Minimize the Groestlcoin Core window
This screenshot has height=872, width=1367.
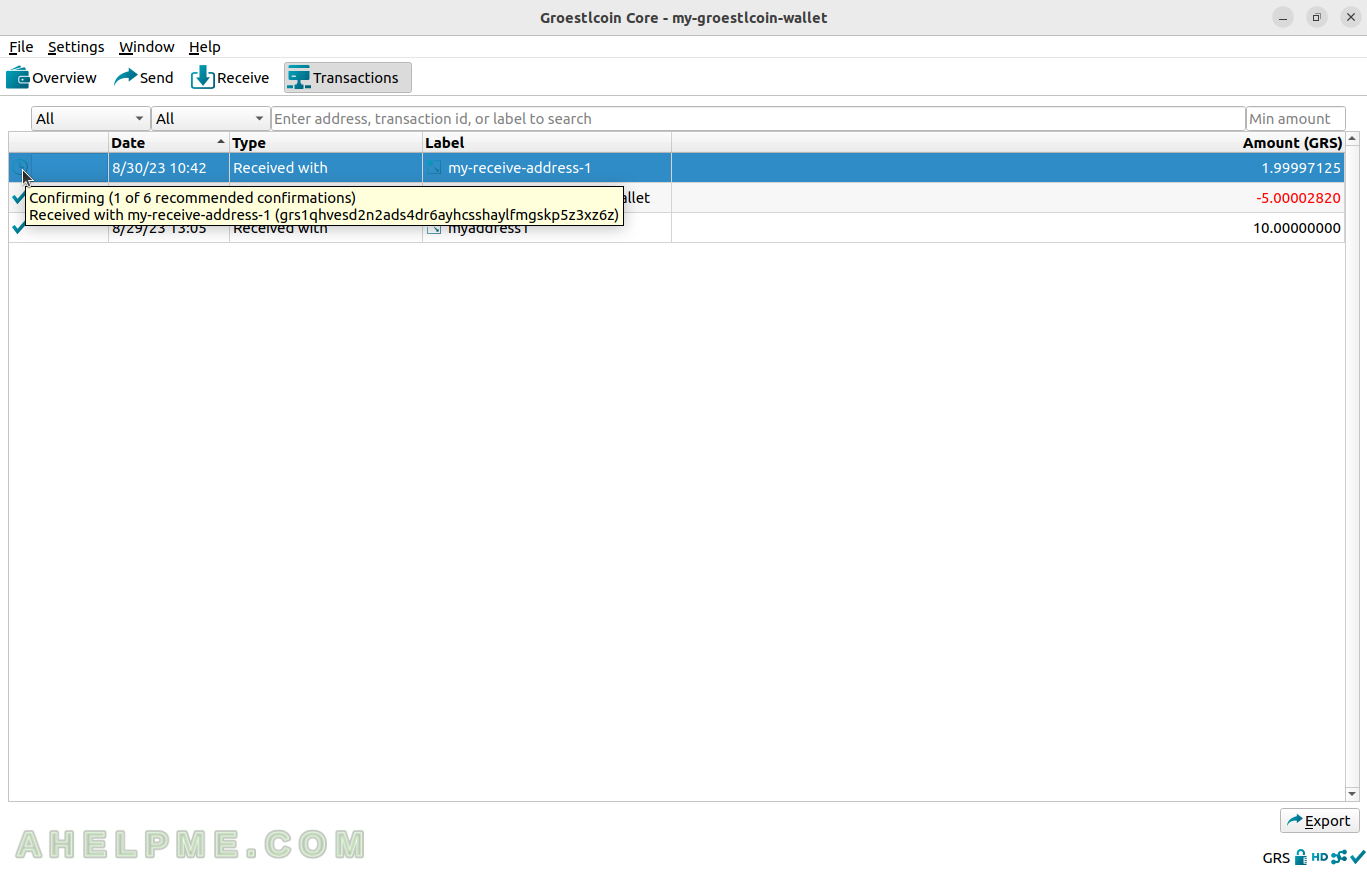click(x=1284, y=18)
